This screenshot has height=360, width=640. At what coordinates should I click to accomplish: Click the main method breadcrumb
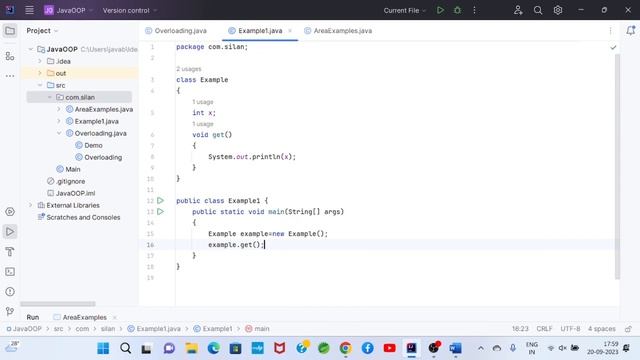[257, 329]
